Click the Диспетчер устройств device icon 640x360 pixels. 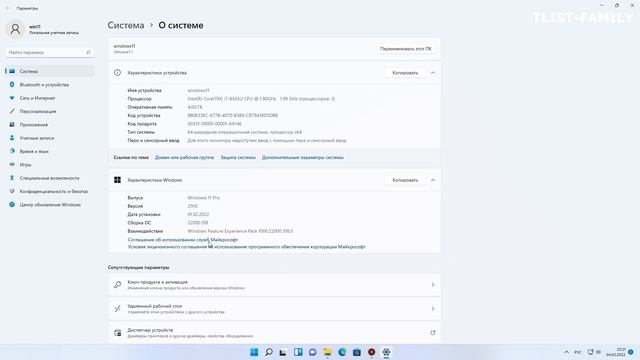pos(118,333)
